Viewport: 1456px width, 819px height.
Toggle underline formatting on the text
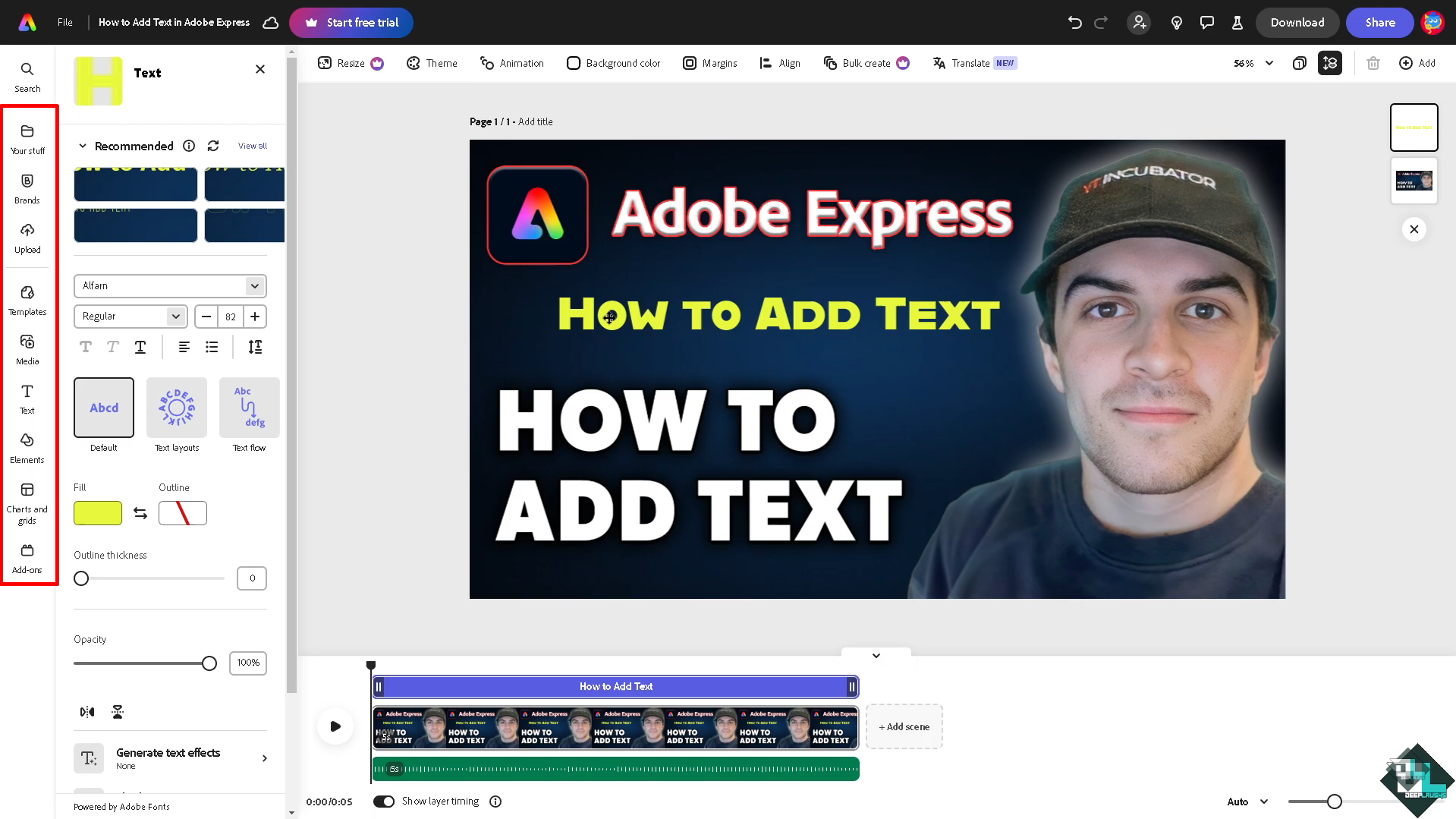[x=140, y=347]
